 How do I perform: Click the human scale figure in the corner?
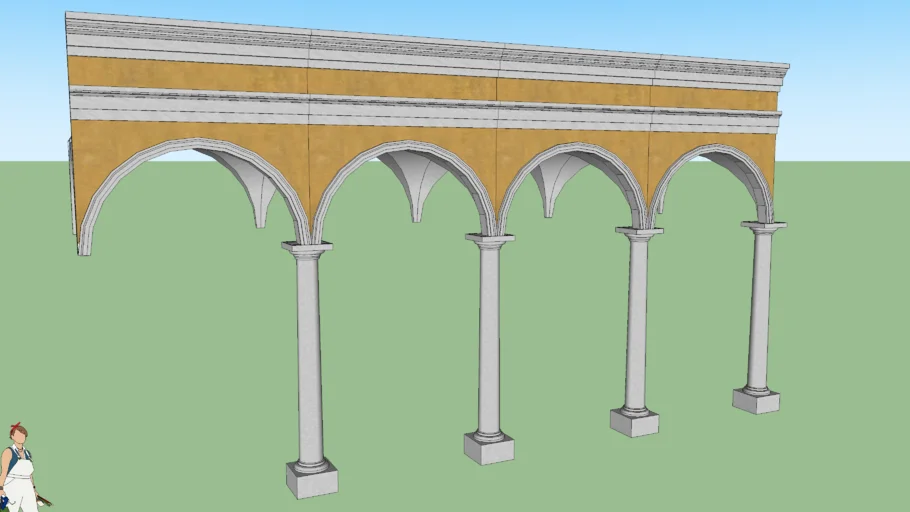pyautogui.click(x=19, y=472)
